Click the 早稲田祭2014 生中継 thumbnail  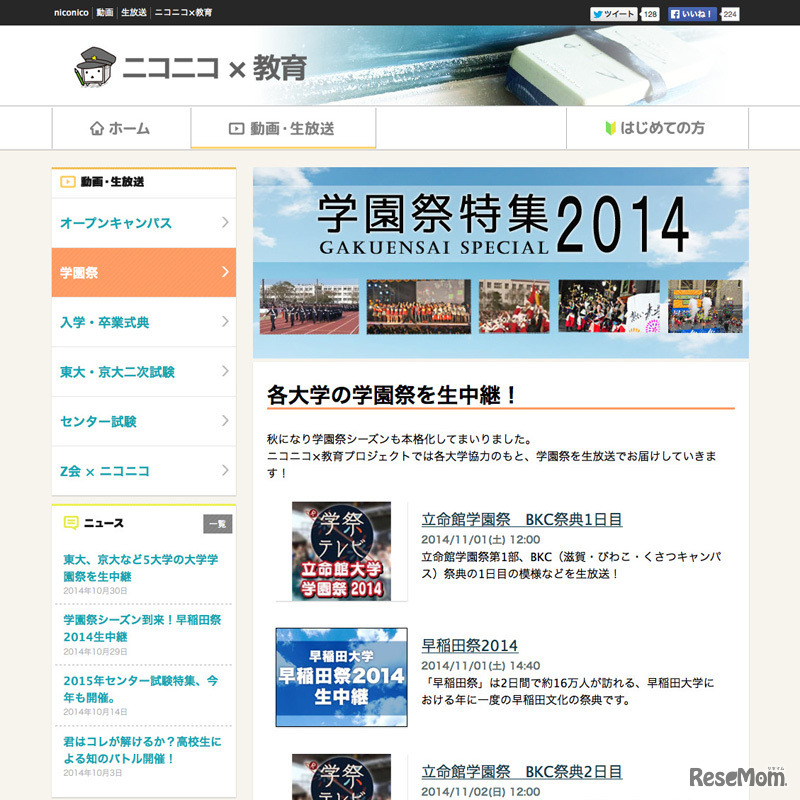340,675
